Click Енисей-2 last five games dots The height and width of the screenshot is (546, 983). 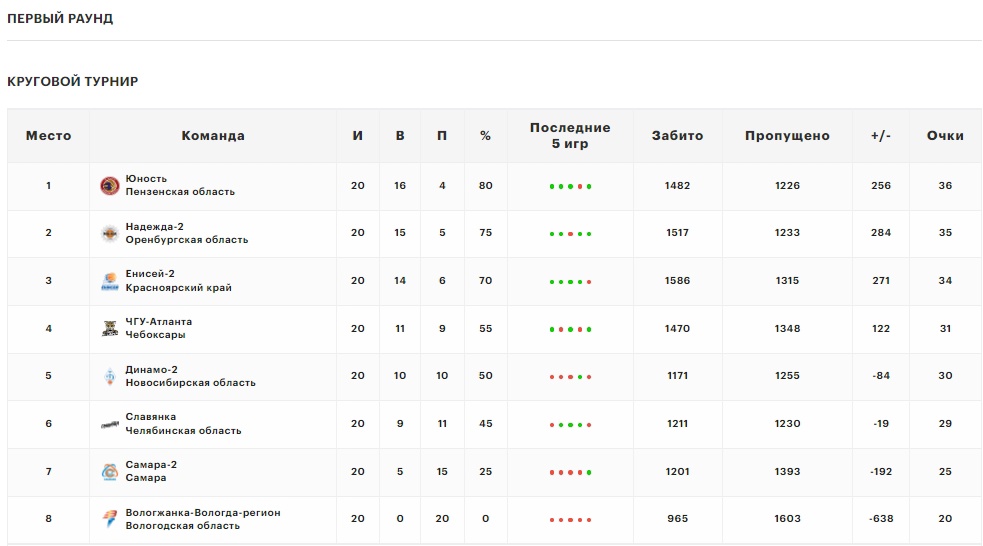point(570,281)
